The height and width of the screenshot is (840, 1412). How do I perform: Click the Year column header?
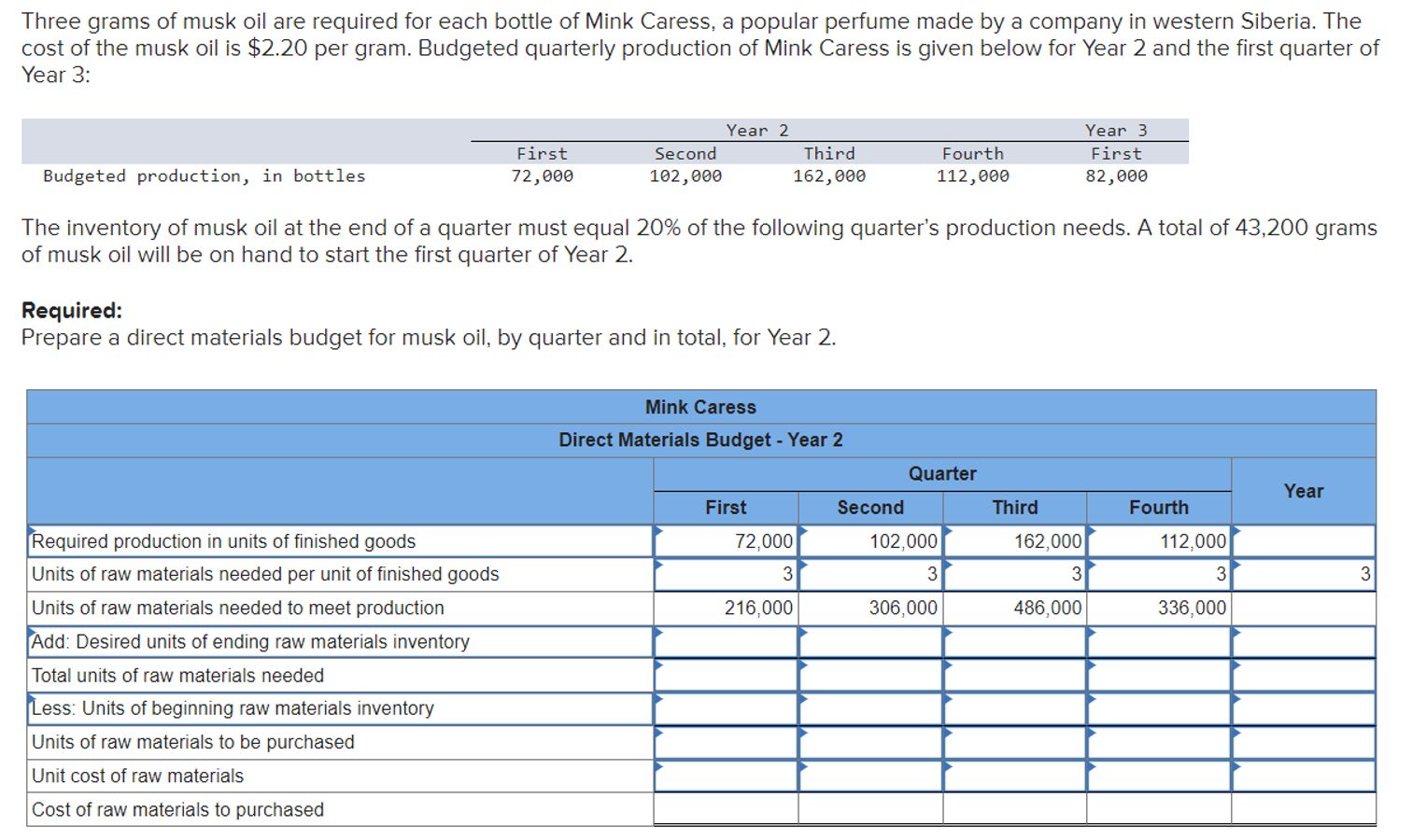1304,491
